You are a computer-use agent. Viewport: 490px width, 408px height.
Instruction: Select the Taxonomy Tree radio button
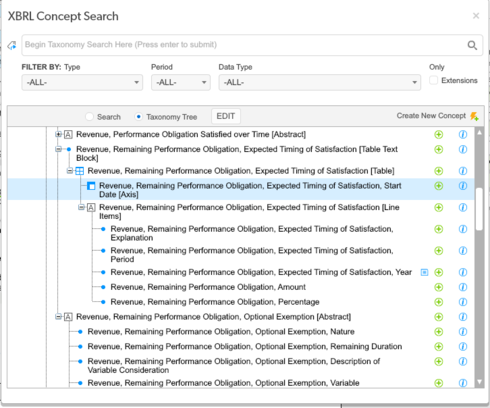tap(138, 117)
